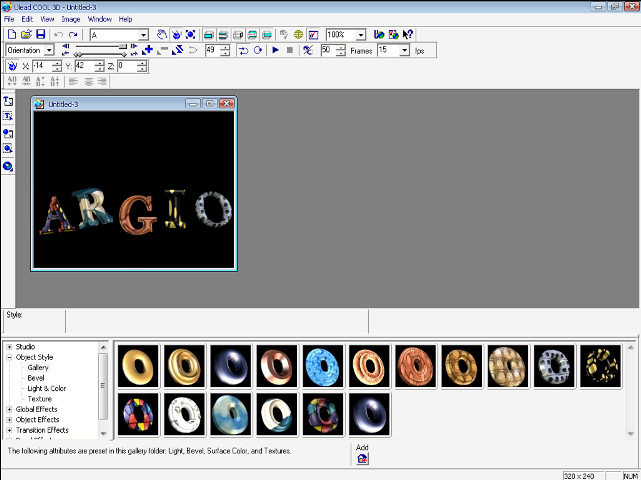The image size is (641, 480).
Task: Open the Help menu
Action: 126,19
